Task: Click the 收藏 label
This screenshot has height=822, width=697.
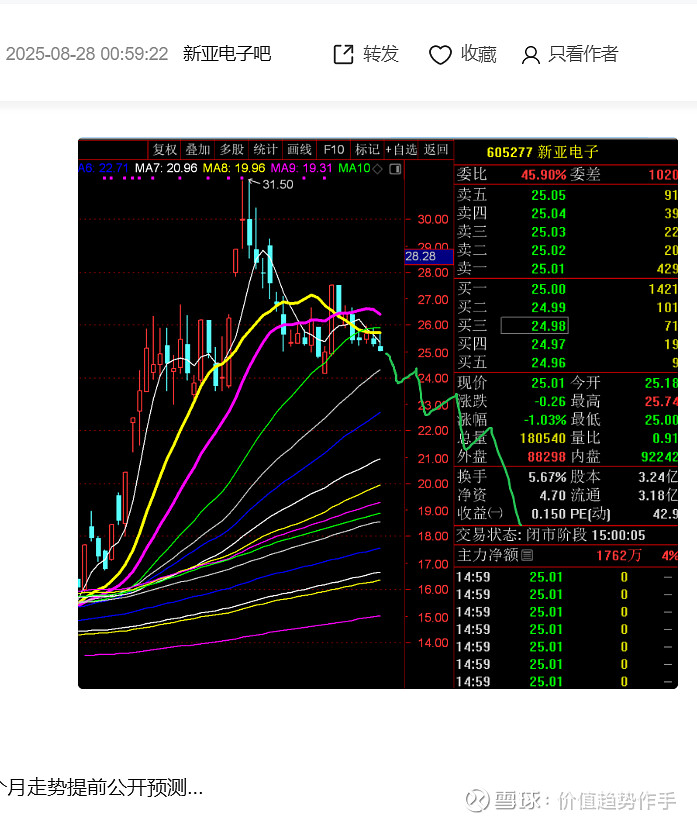Action: pyautogui.click(x=478, y=54)
